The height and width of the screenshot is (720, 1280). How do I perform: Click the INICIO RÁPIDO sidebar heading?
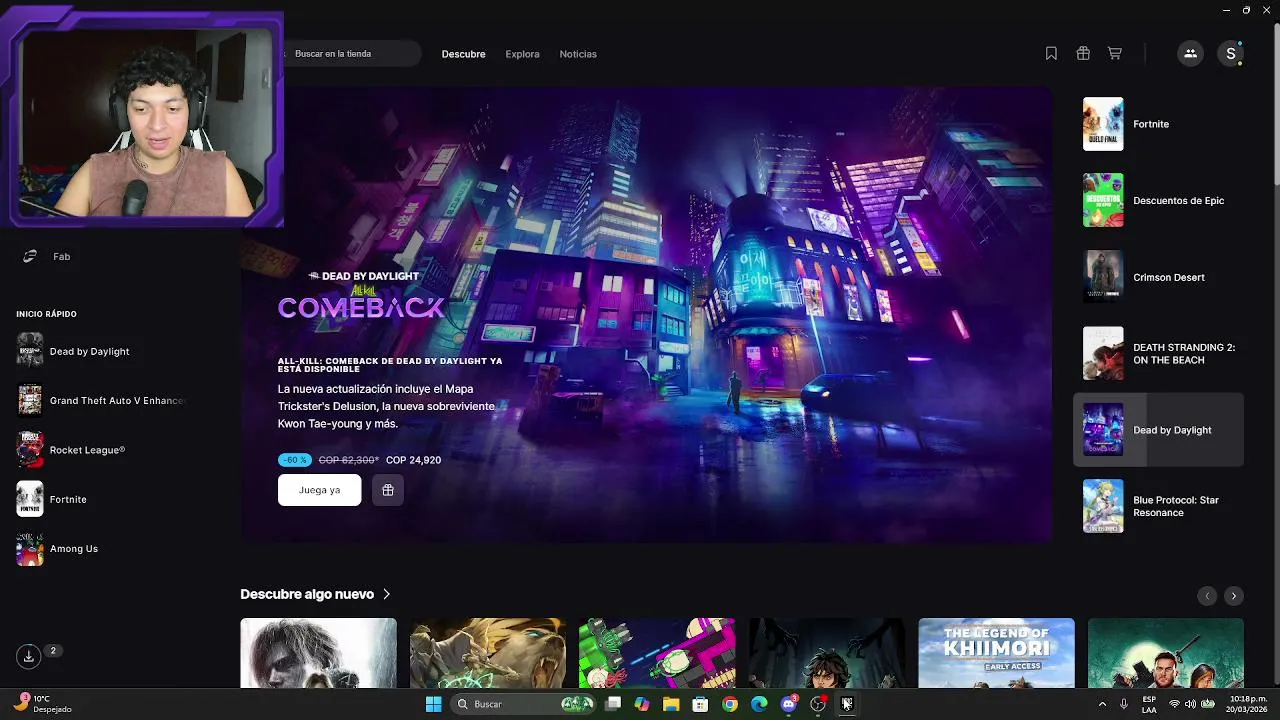46,314
